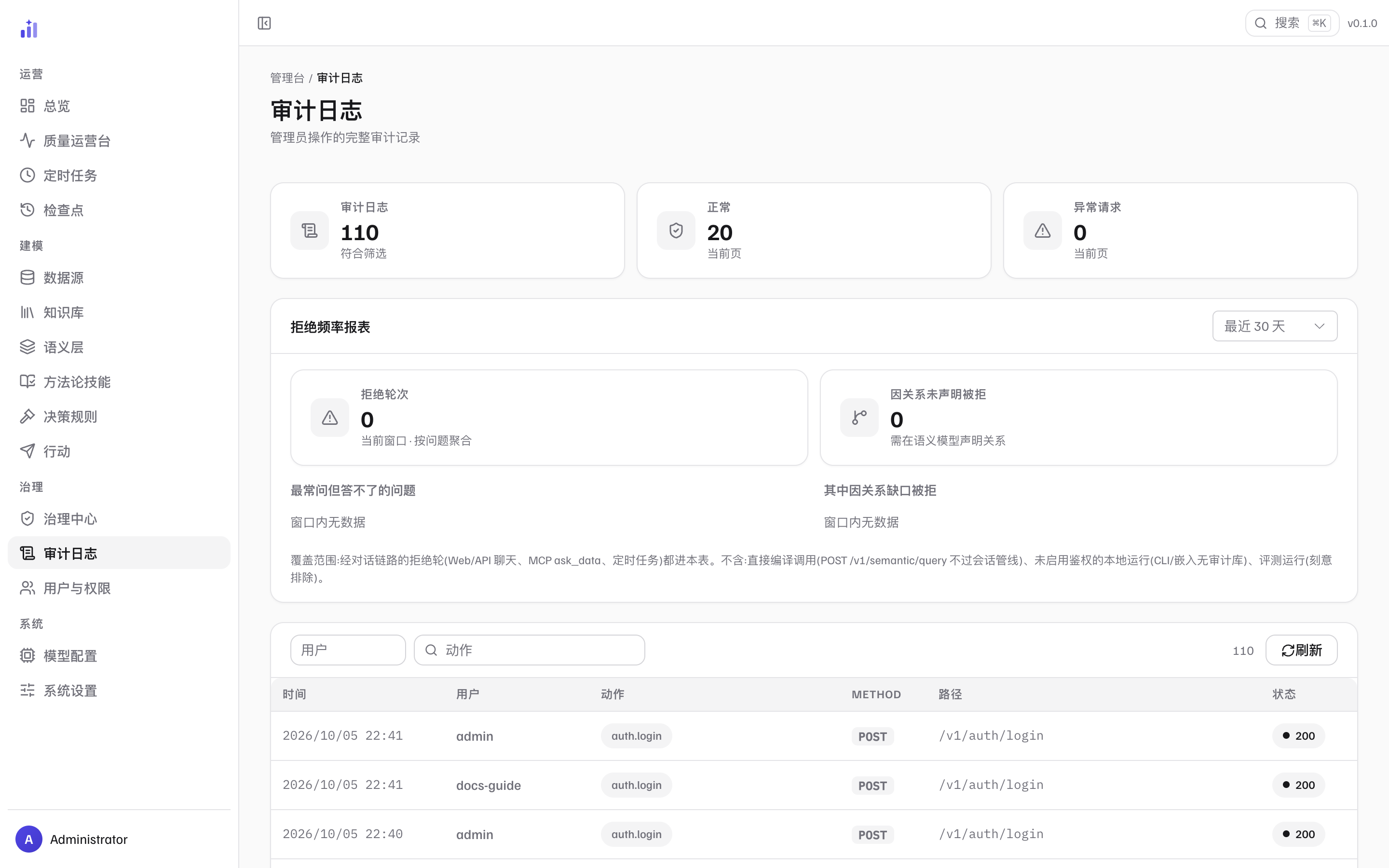Click auth.login tag in the docs-guide row
1389x868 pixels.
tap(636, 786)
